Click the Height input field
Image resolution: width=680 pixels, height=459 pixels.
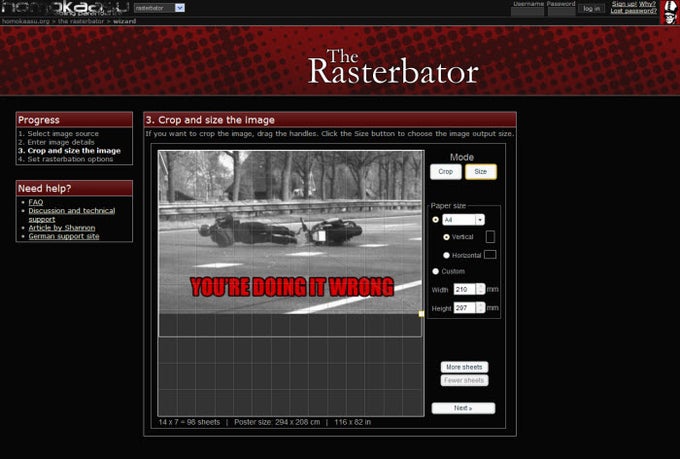[465, 308]
